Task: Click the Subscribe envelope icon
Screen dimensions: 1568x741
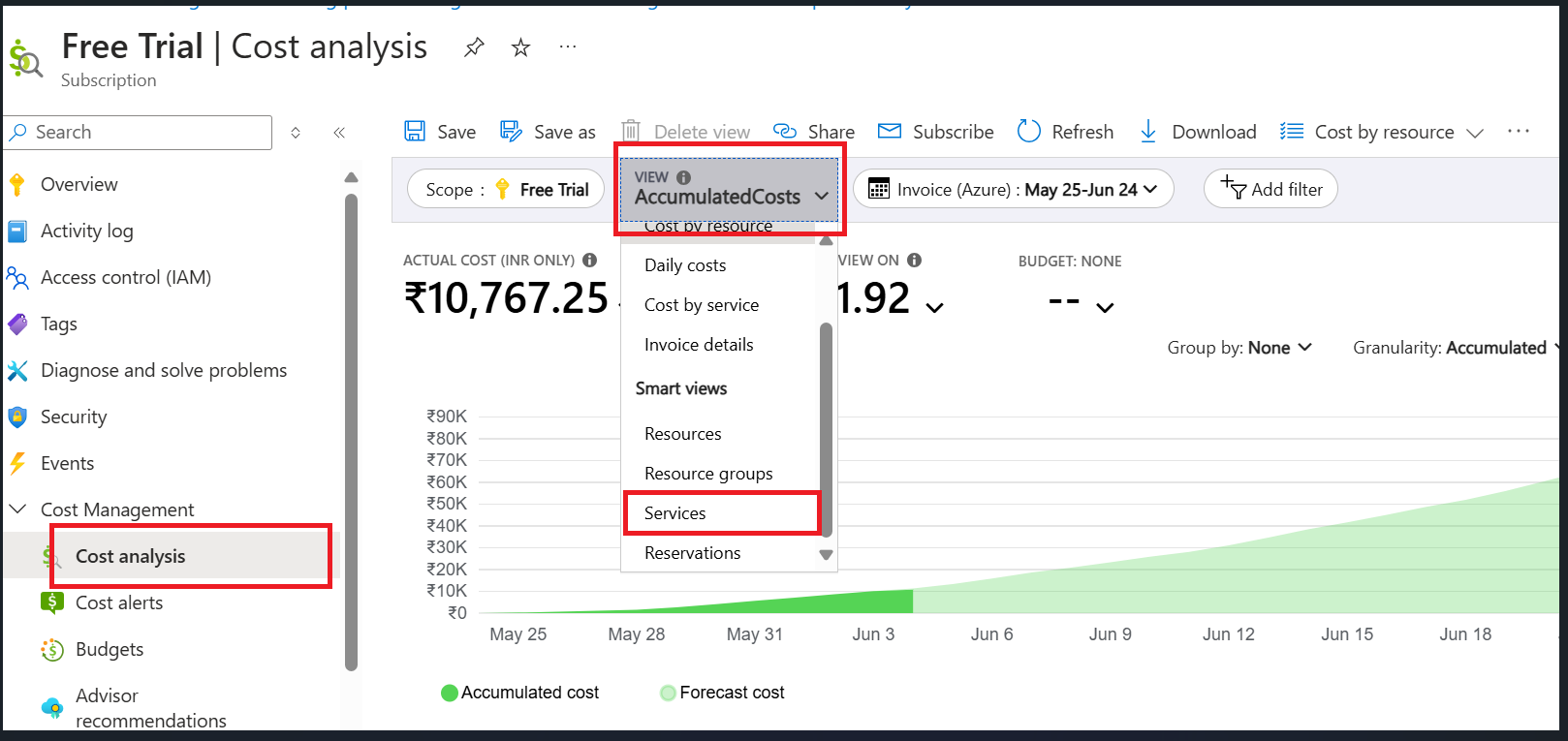Action: [890, 131]
